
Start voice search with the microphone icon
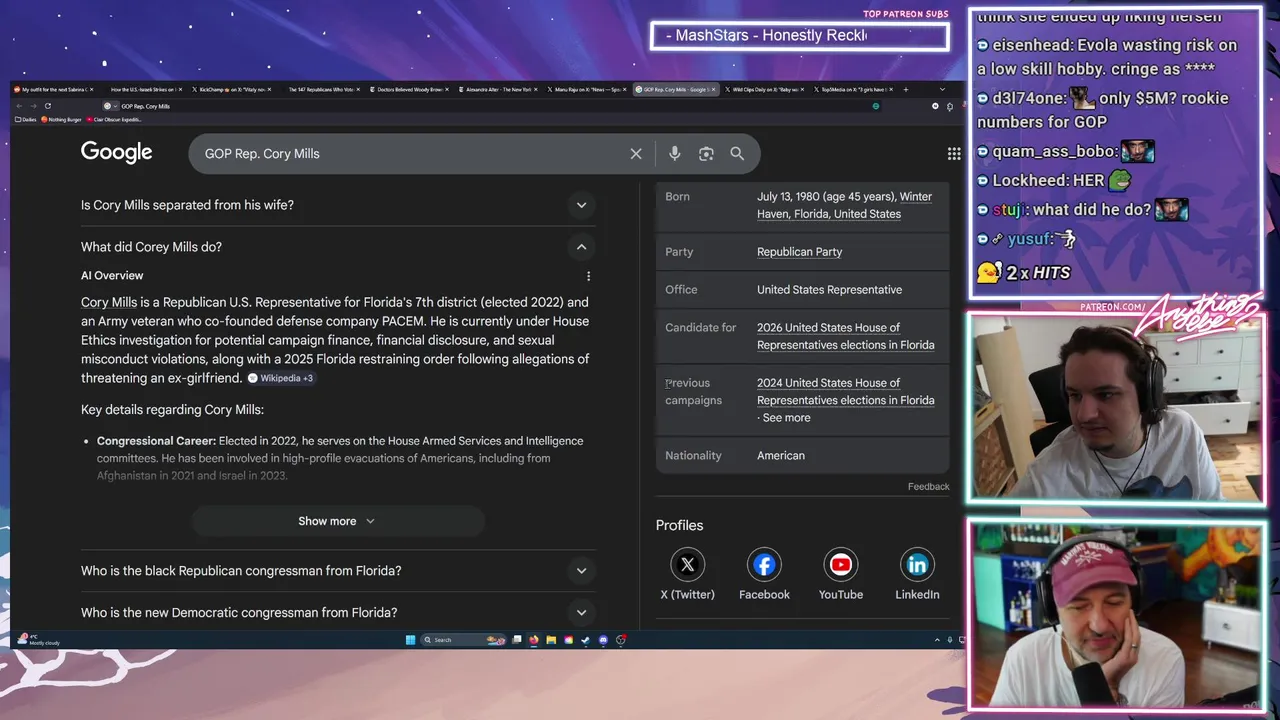(675, 154)
